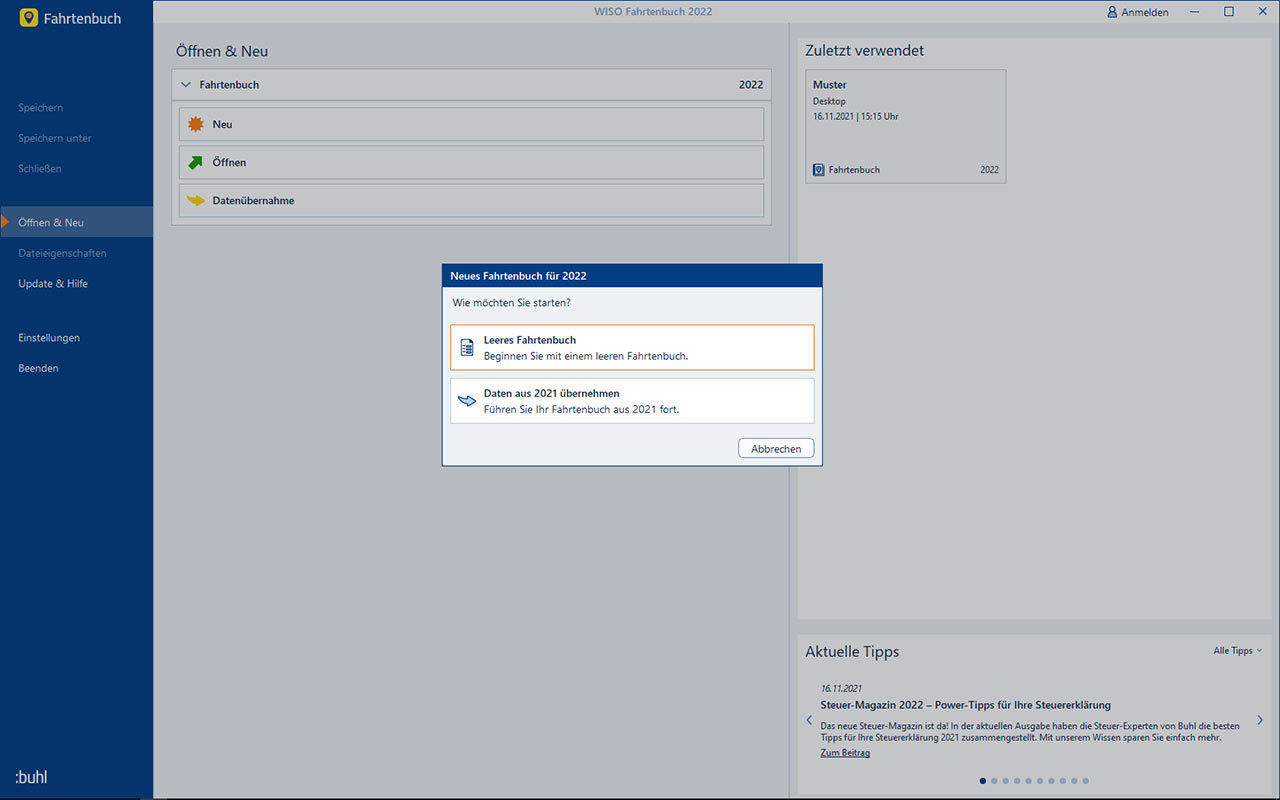Viewport: 1280px width, 800px height.
Task: Click the Datenübernahme row button
Action: click(471, 200)
